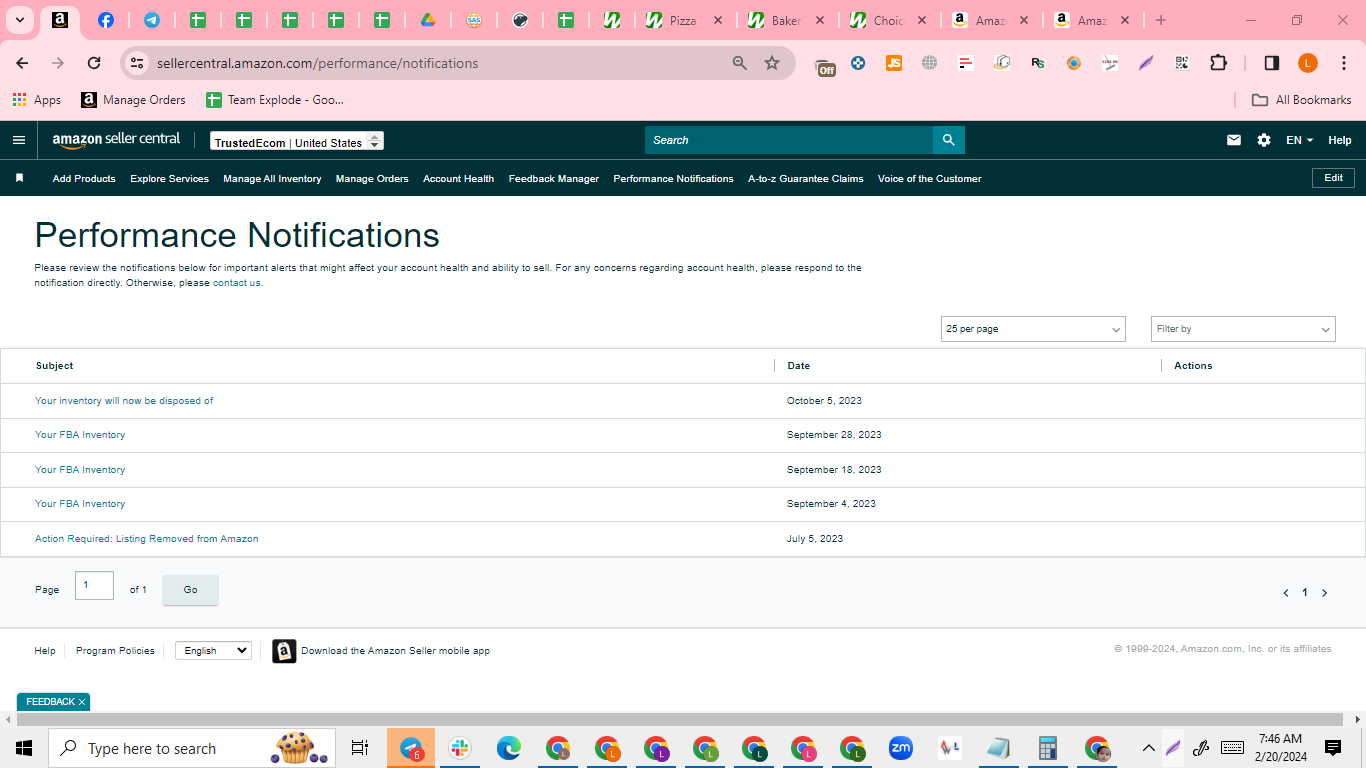Viewport: 1366px width, 768px height.
Task: Click the Amazon Seller app icon in footer
Action: [284, 651]
